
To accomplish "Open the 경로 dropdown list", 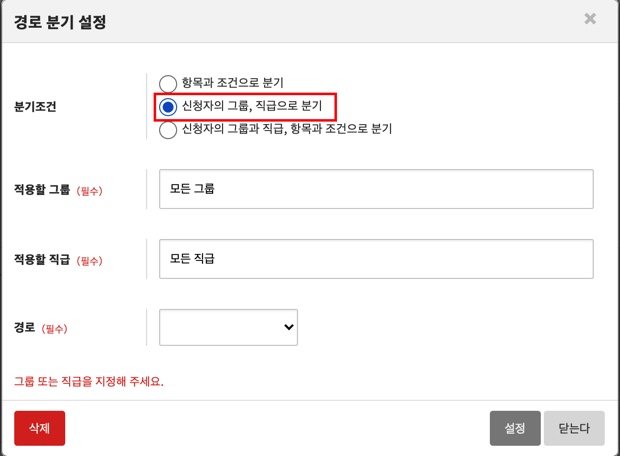I will point(228,326).
